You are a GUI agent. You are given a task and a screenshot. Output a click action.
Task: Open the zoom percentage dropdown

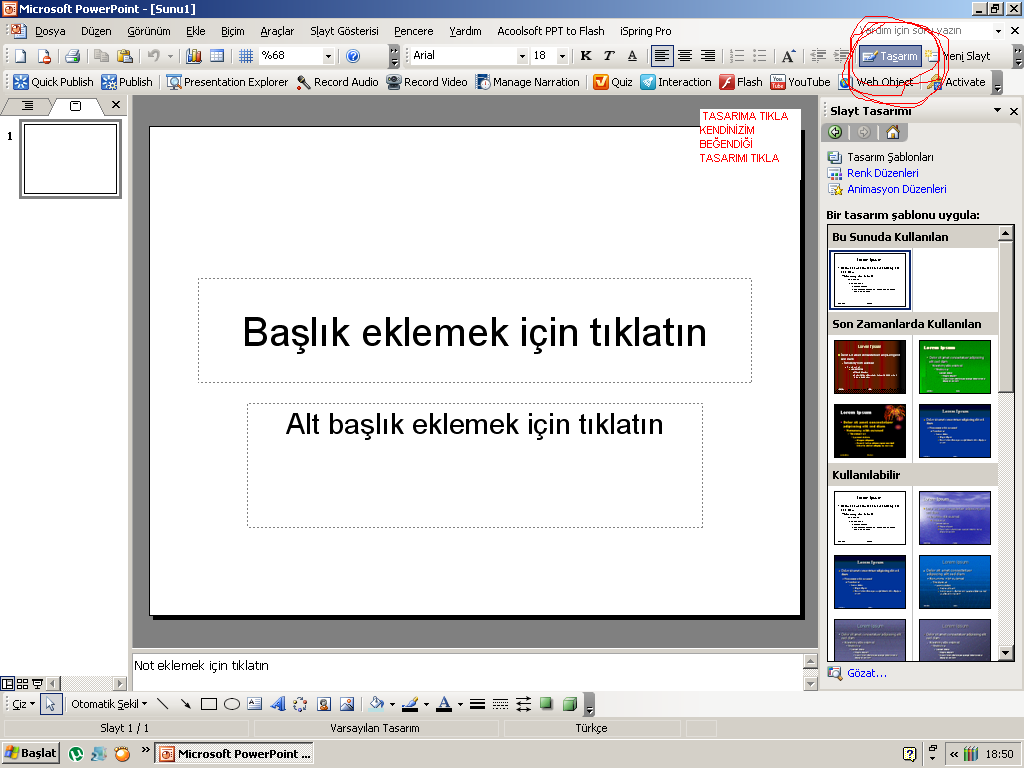(328, 56)
